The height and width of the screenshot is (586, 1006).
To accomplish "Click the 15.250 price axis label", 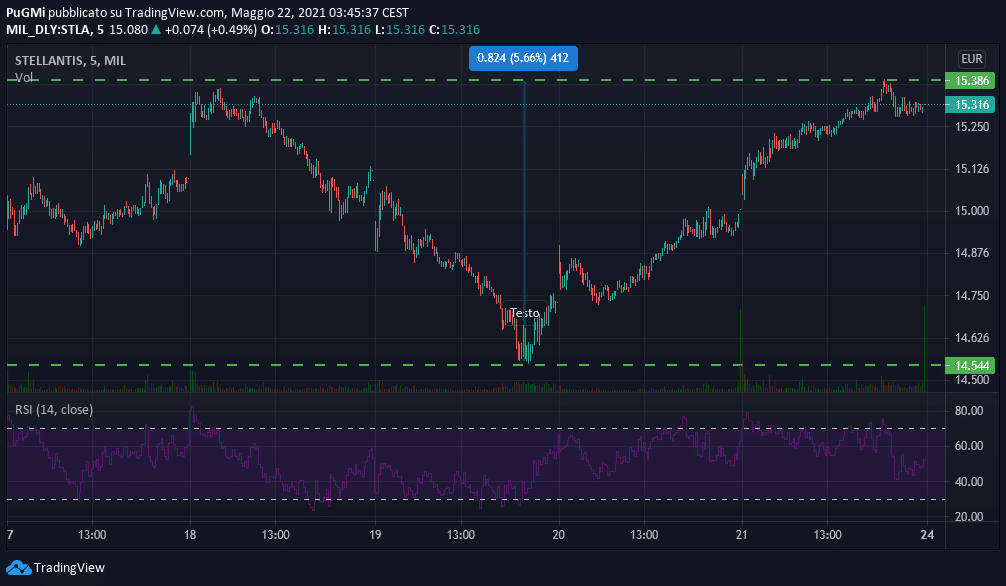I will (972, 127).
